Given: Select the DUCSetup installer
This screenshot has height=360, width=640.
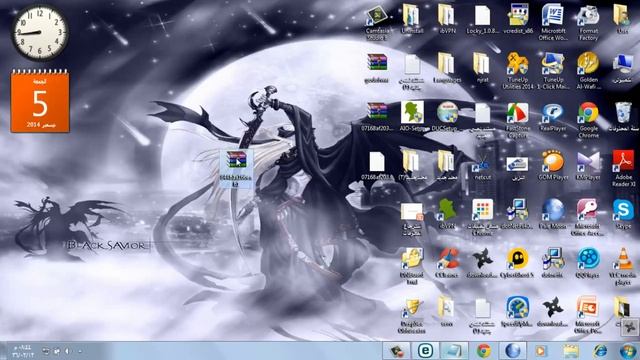Looking at the screenshot, I should [x=447, y=117].
